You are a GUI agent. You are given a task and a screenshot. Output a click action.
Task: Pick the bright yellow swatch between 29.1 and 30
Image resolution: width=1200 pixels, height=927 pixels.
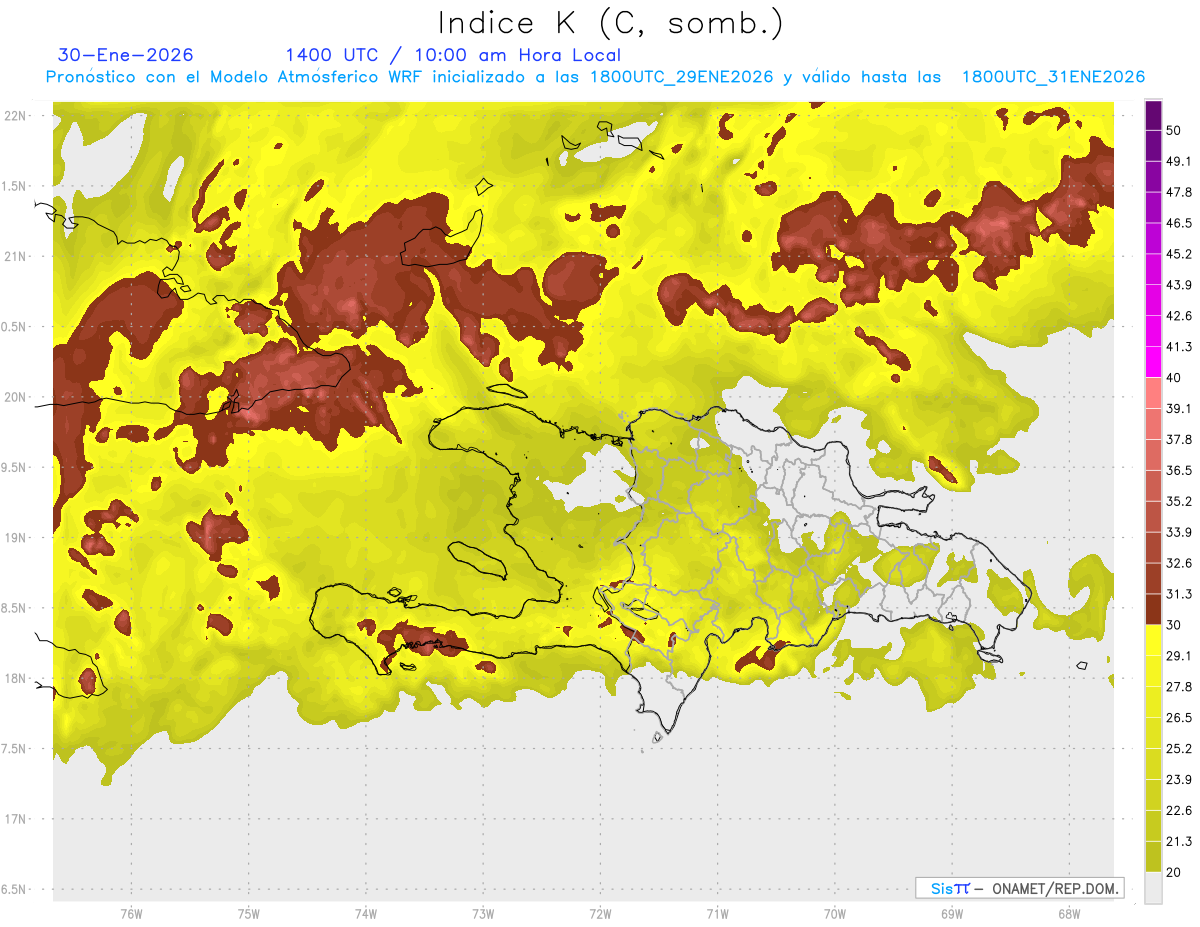tap(1153, 640)
